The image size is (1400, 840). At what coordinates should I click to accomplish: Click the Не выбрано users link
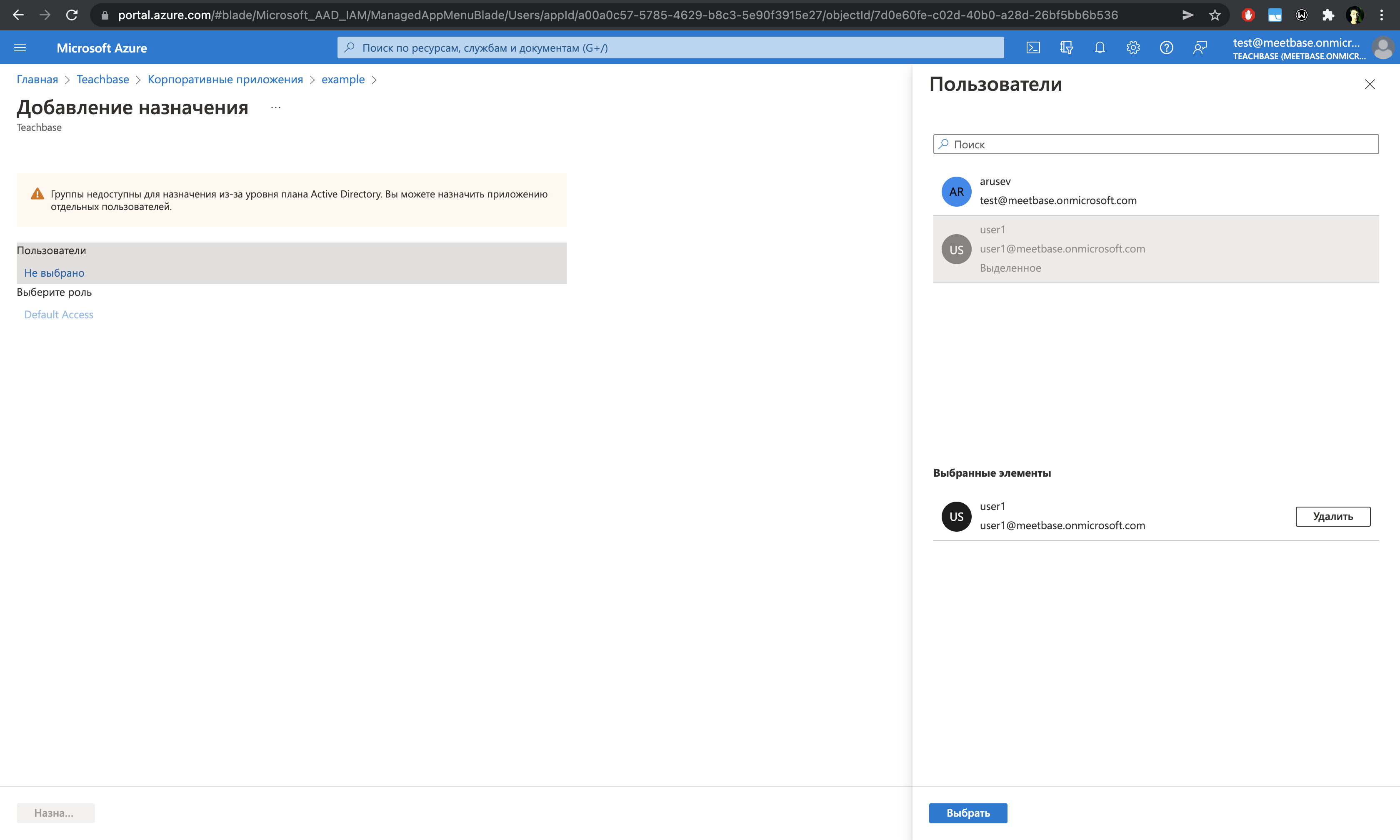pyautogui.click(x=54, y=273)
